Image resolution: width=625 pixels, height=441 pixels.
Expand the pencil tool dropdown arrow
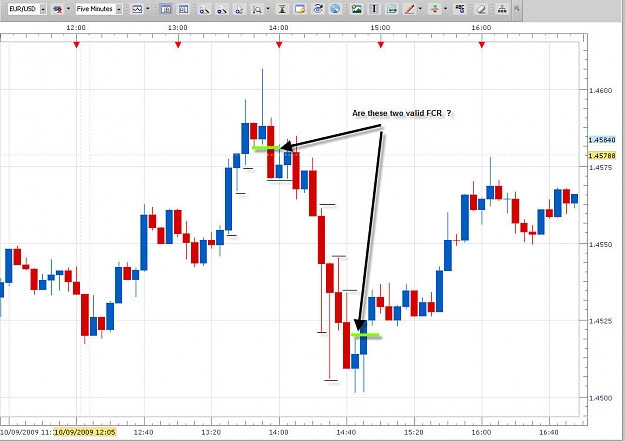tap(420, 9)
